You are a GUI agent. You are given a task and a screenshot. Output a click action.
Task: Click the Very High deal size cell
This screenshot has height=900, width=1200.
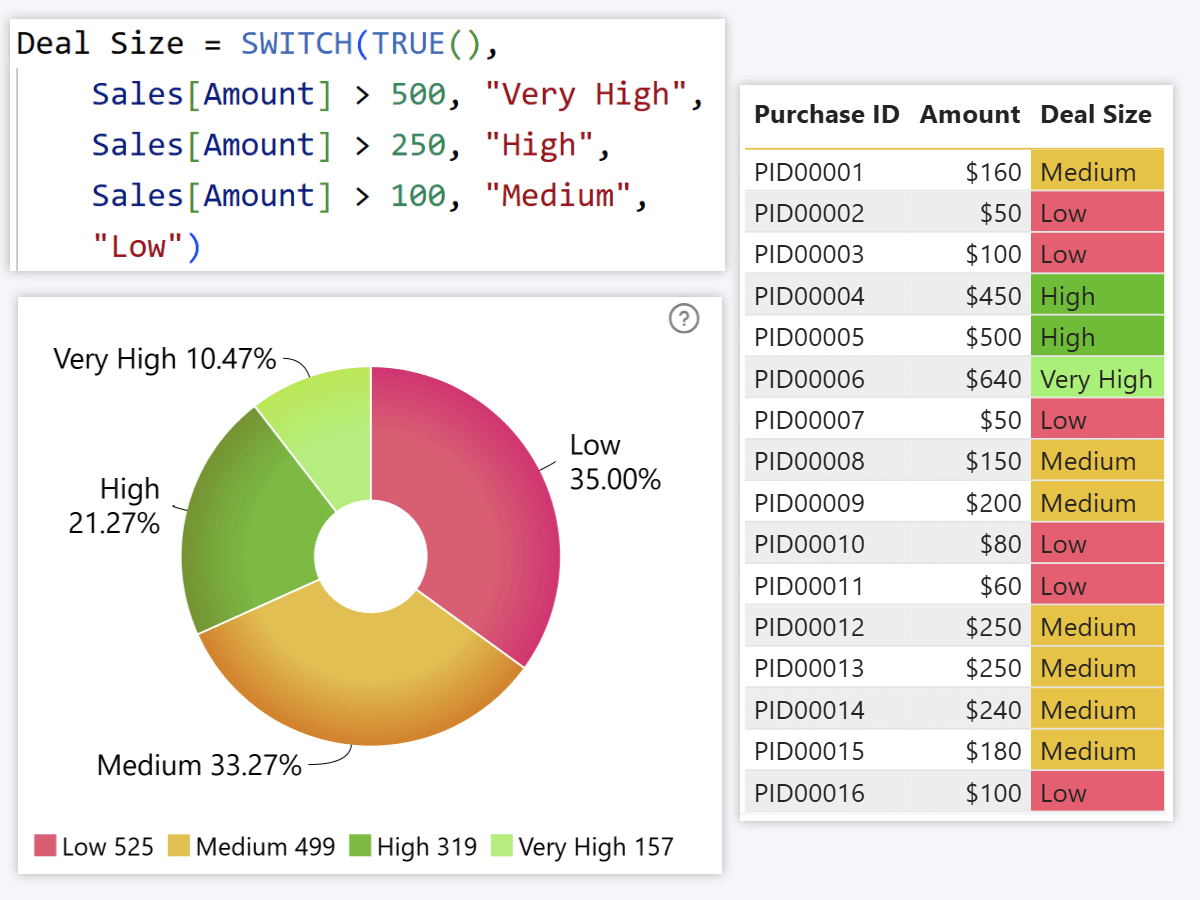[1098, 379]
